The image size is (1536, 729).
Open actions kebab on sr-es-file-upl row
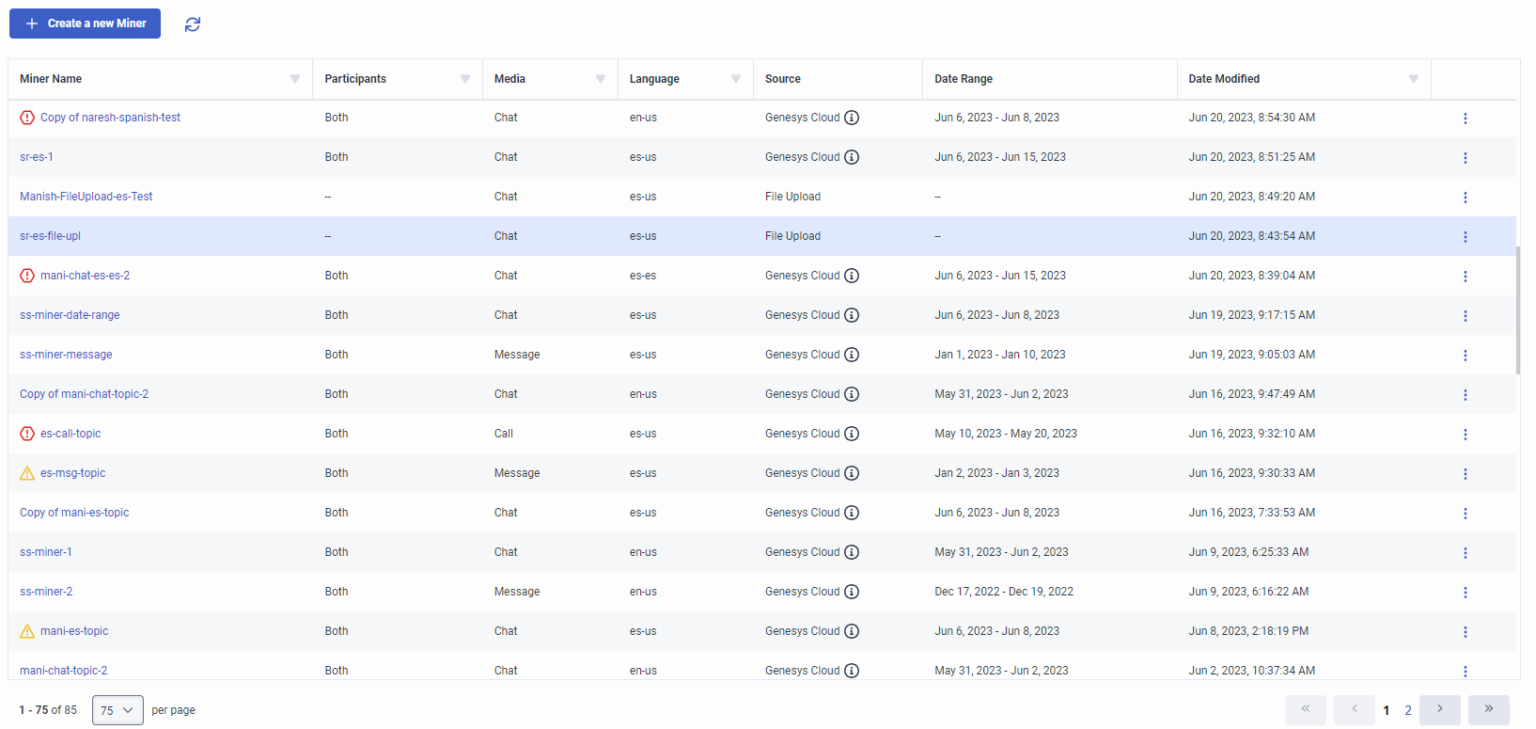pyautogui.click(x=1465, y=237)
